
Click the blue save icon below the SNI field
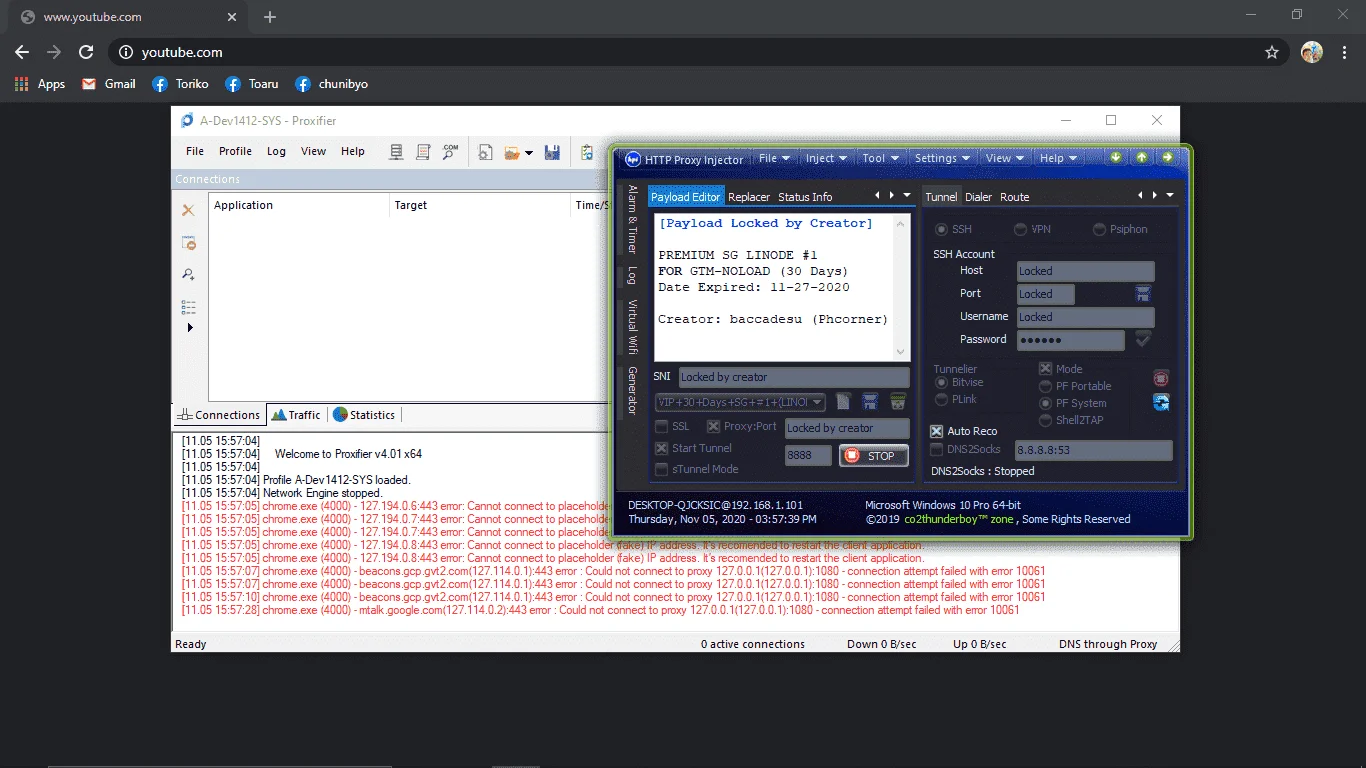[x=870, y=402]
